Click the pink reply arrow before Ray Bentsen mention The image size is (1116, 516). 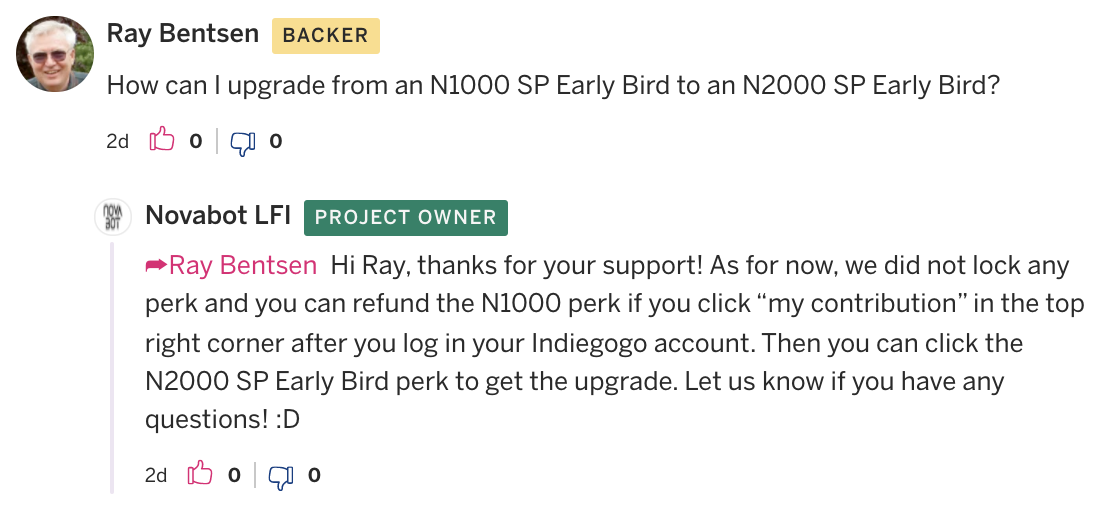[x=156, y=266]
